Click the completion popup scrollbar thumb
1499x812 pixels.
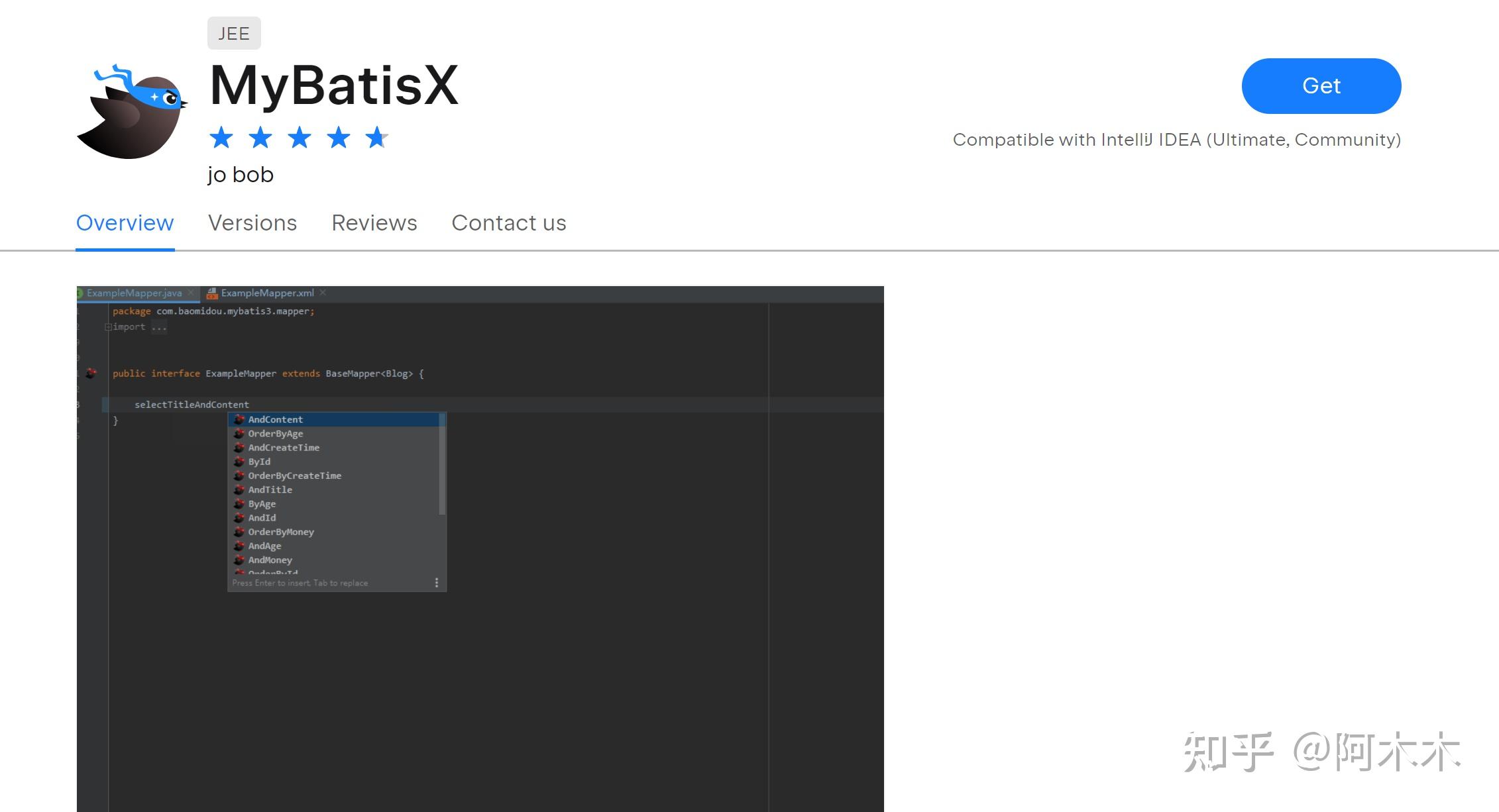pyautogui.click(x=442, y=464)
